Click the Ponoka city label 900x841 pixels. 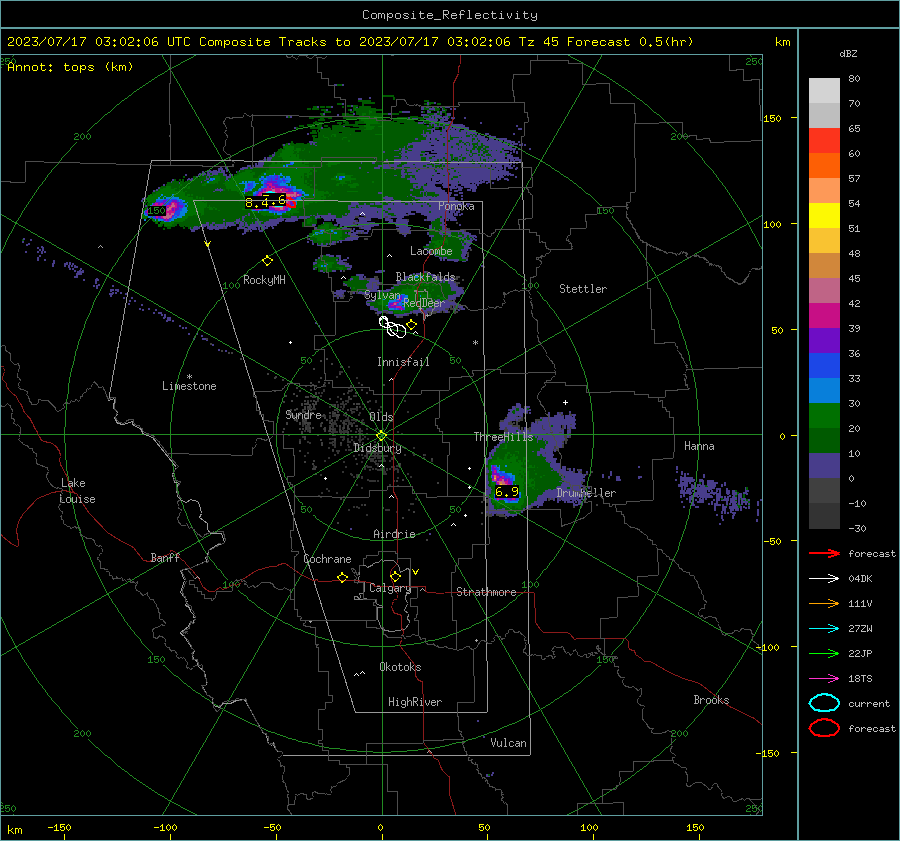(456, 206)
